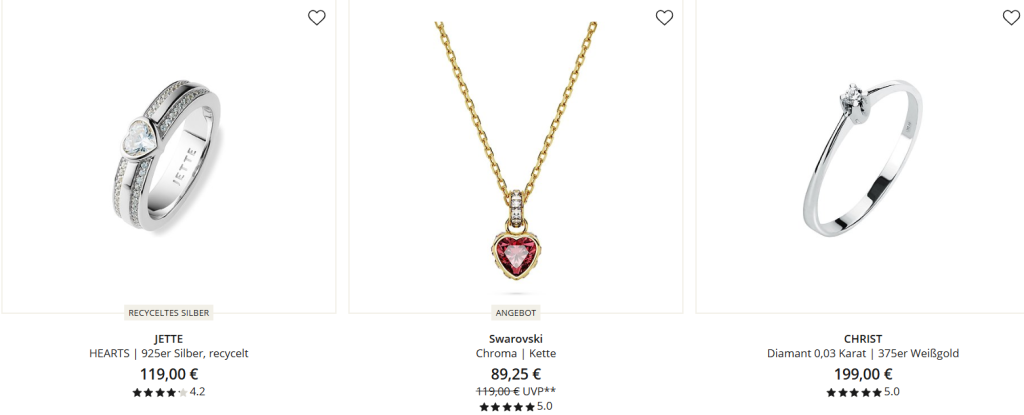
Task: Open the CHRIST brand name link
Action: pos(863,339)
